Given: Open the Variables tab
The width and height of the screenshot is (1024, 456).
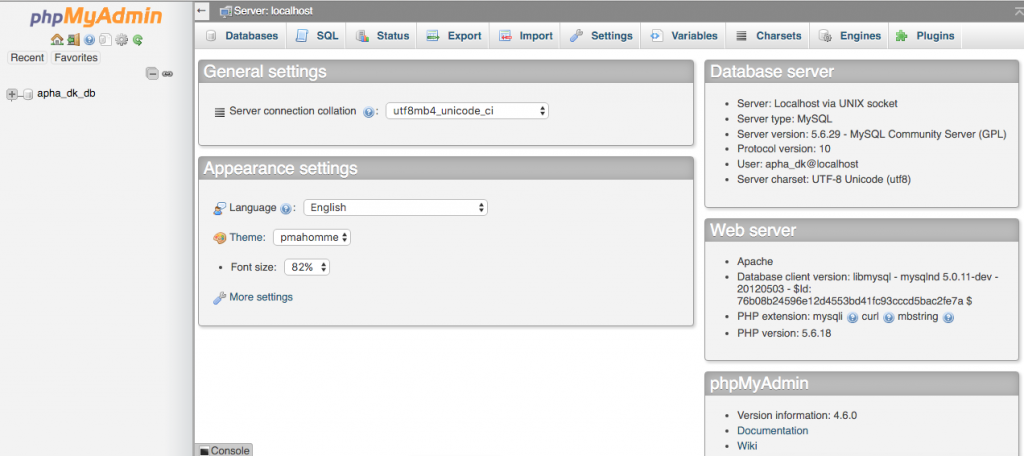Looking at the screenshot, I should click(684, 36).
